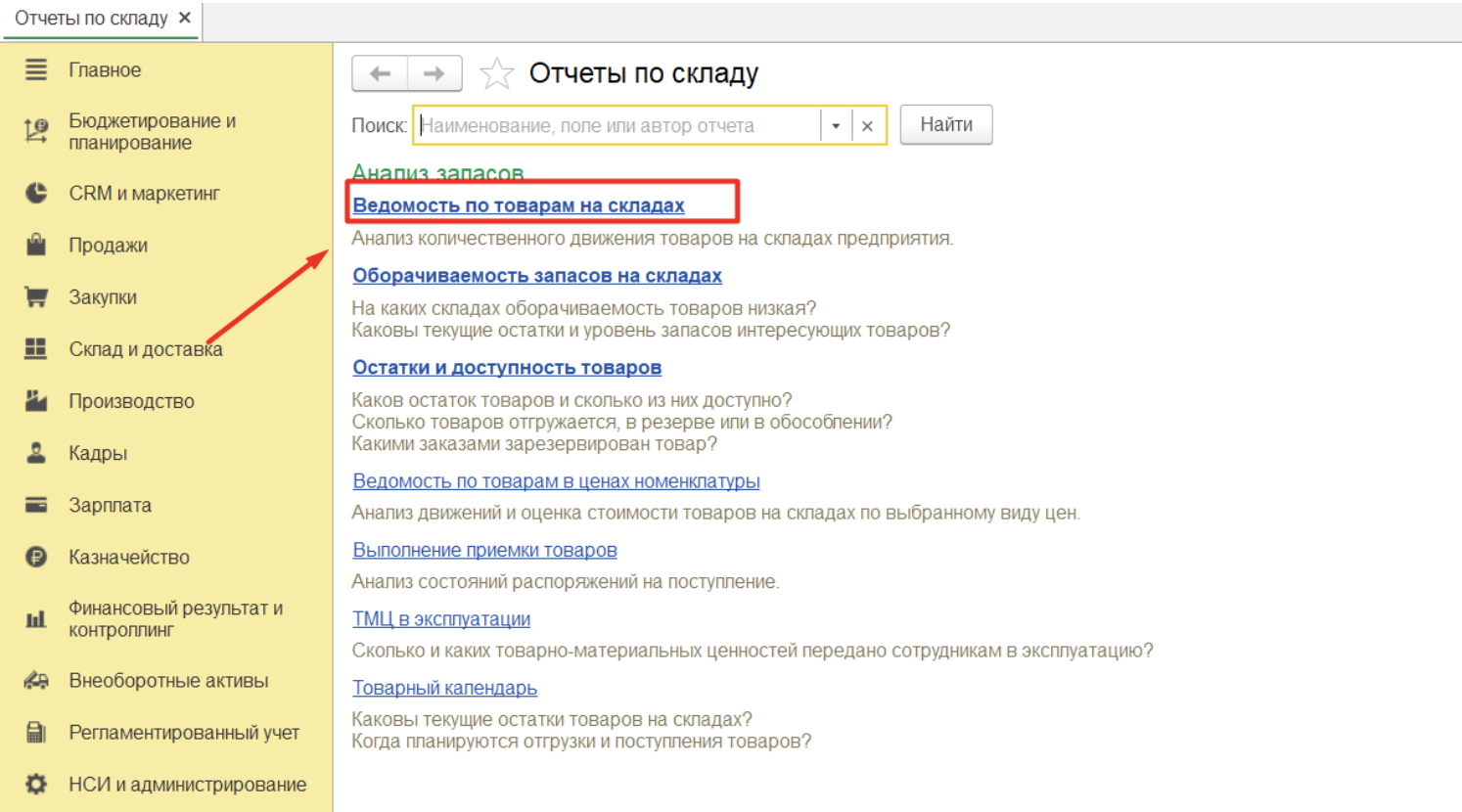
Task: Click the НСИ и администрирование gear icon
Action: click(36, 784)
